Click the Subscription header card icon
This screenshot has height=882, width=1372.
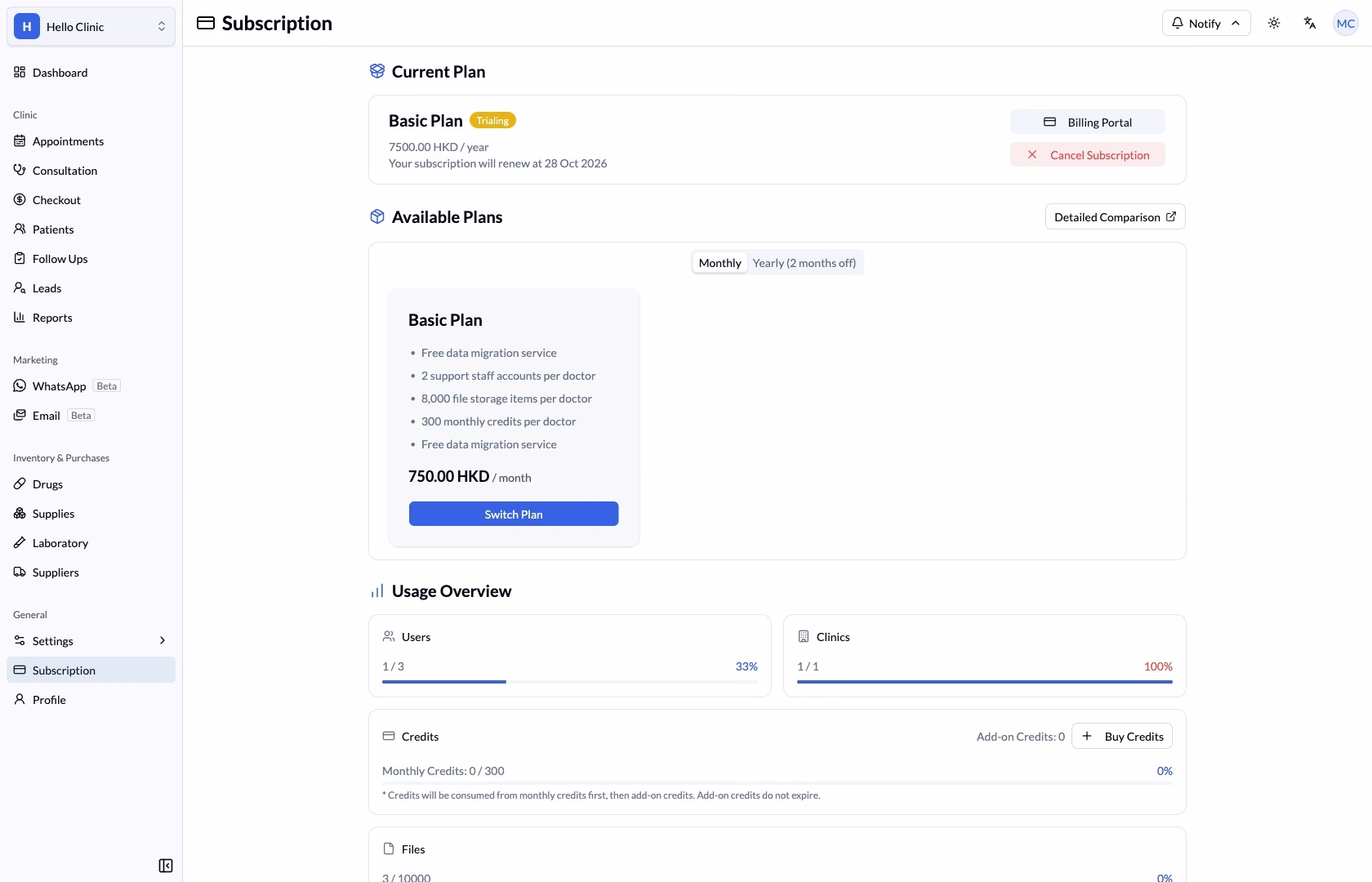pyautogui.click(x=206, y=23)
